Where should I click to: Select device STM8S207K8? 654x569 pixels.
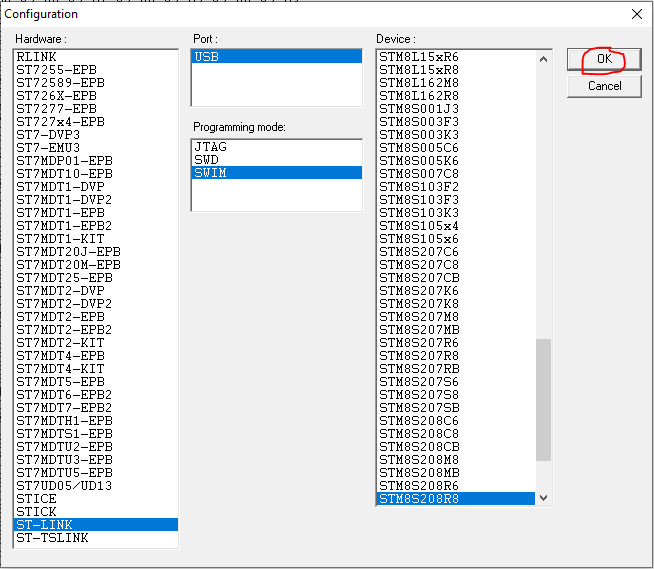click(x=456, y=304)
